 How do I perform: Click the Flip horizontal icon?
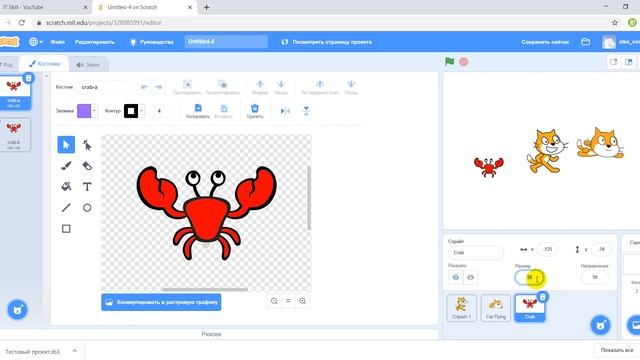pos(285,111)
